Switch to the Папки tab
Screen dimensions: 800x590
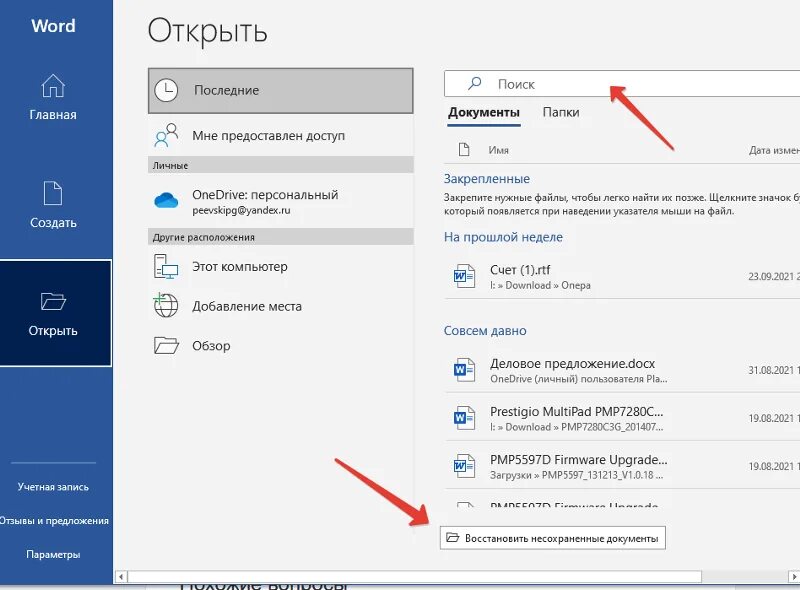pyautogui.click(x=561, y=112)
